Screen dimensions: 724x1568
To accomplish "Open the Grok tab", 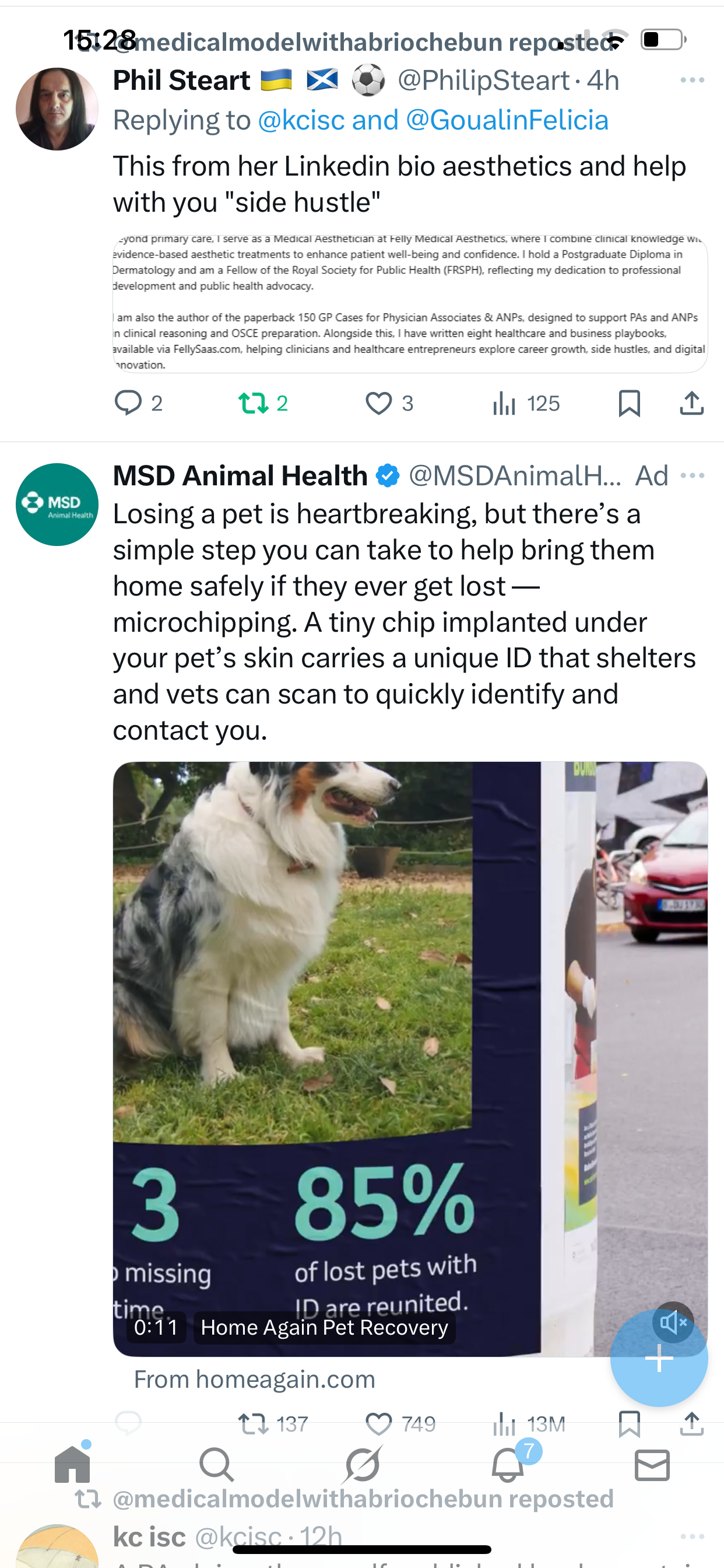I will pyautogui.click(x=362, y=1465).
